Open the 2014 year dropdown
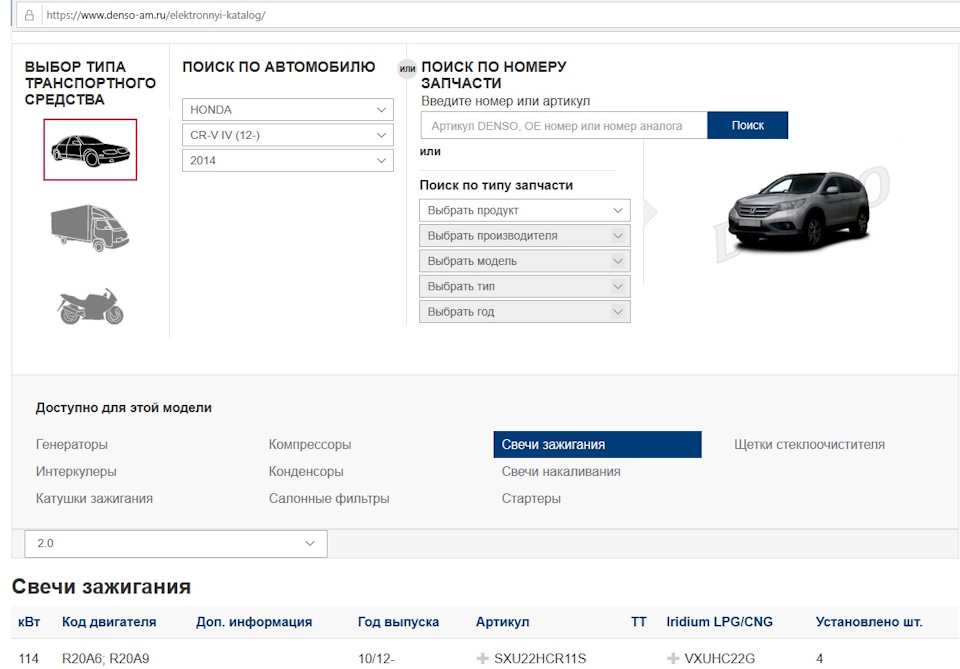Screen dimensions: 960x669 tap(288, 160)
